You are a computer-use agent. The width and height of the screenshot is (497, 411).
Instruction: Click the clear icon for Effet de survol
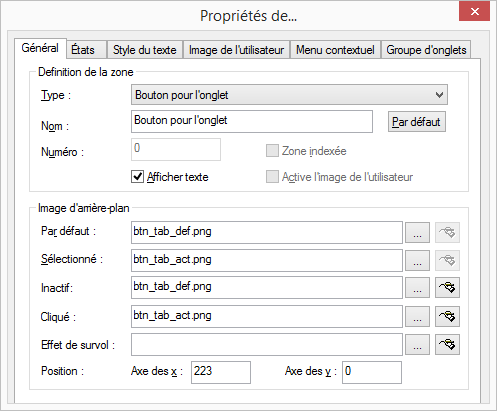click(x=447, y=344)
